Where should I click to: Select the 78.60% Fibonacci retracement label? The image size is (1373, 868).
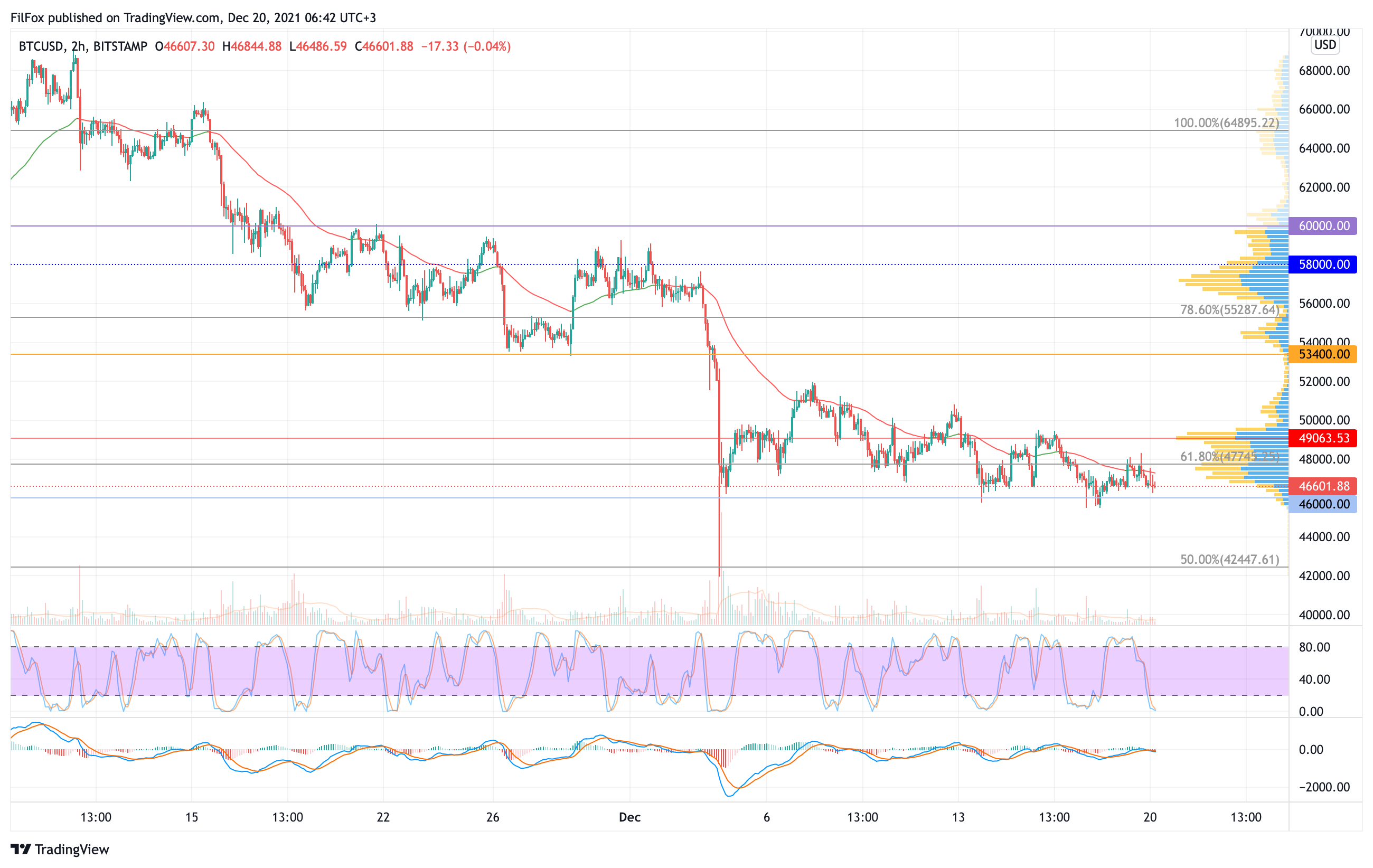1229,310
